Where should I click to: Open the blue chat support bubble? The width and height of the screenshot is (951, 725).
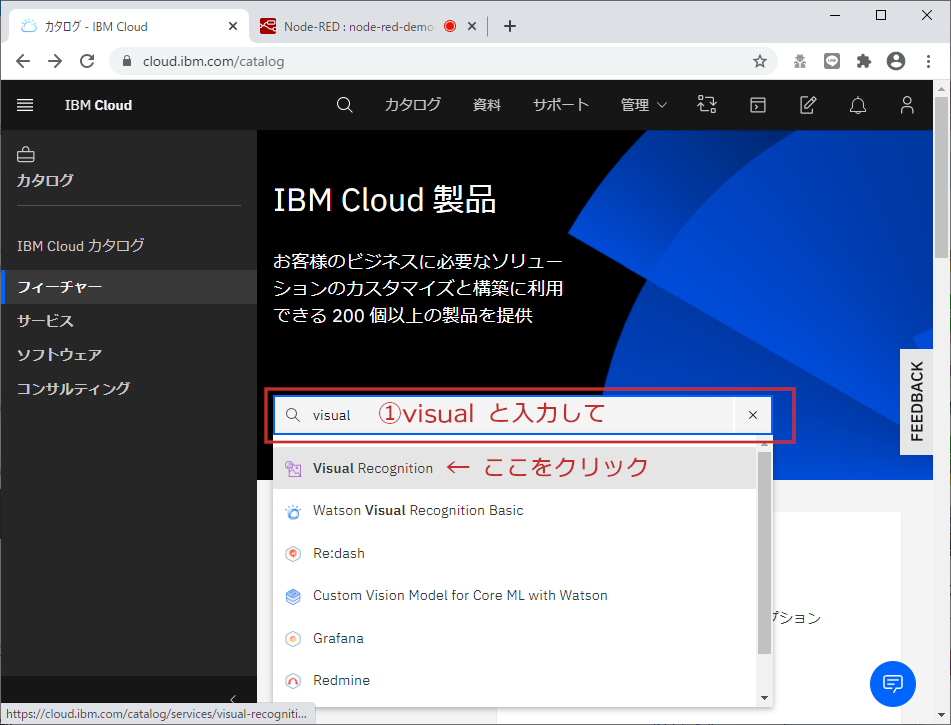(x=892, y=684)
